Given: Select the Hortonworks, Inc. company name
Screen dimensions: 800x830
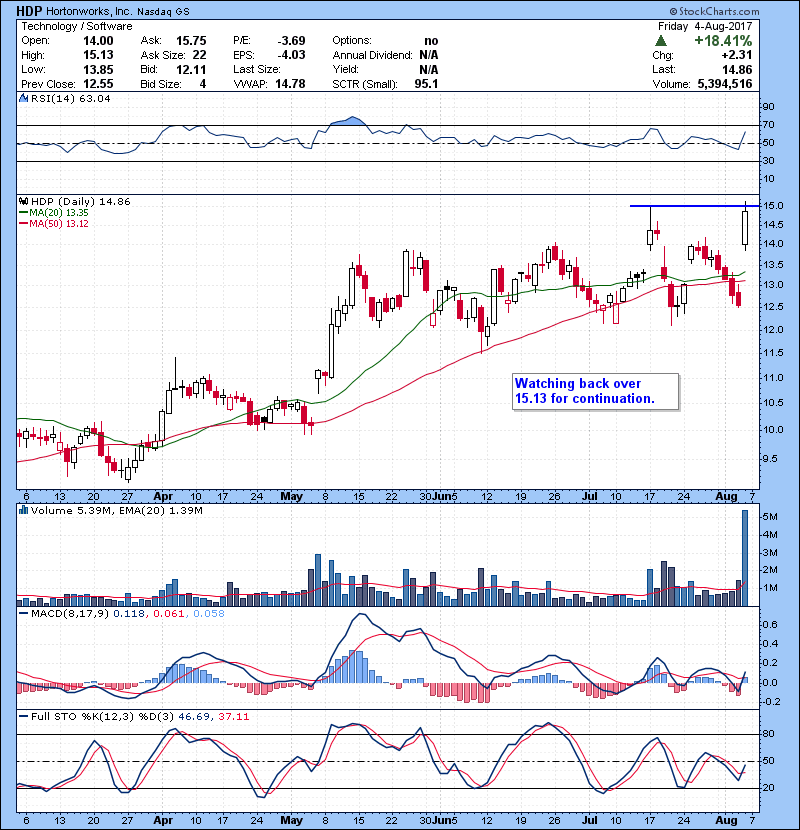Looking at the screenshot, I should (89, 11).
